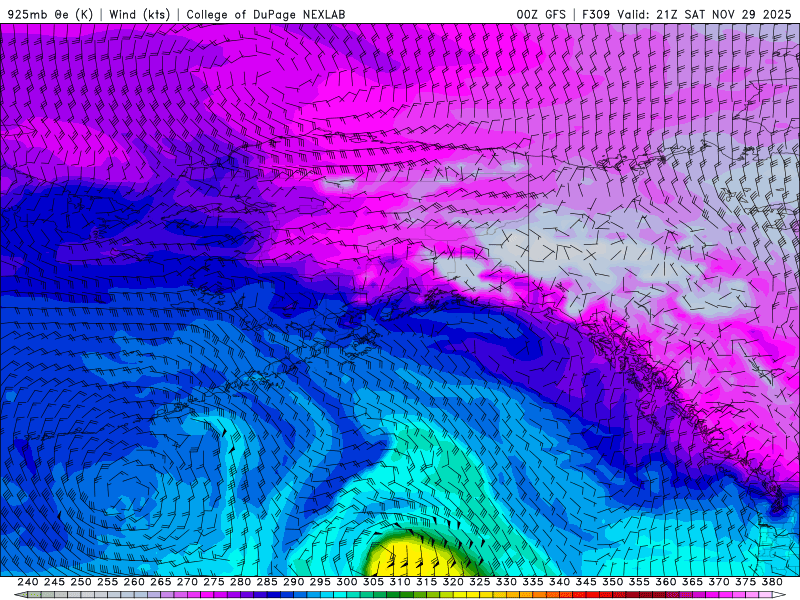Click the 330 color scale label
Image resolution: width=800 pixels, height=600 pixels.
[506, 582]
